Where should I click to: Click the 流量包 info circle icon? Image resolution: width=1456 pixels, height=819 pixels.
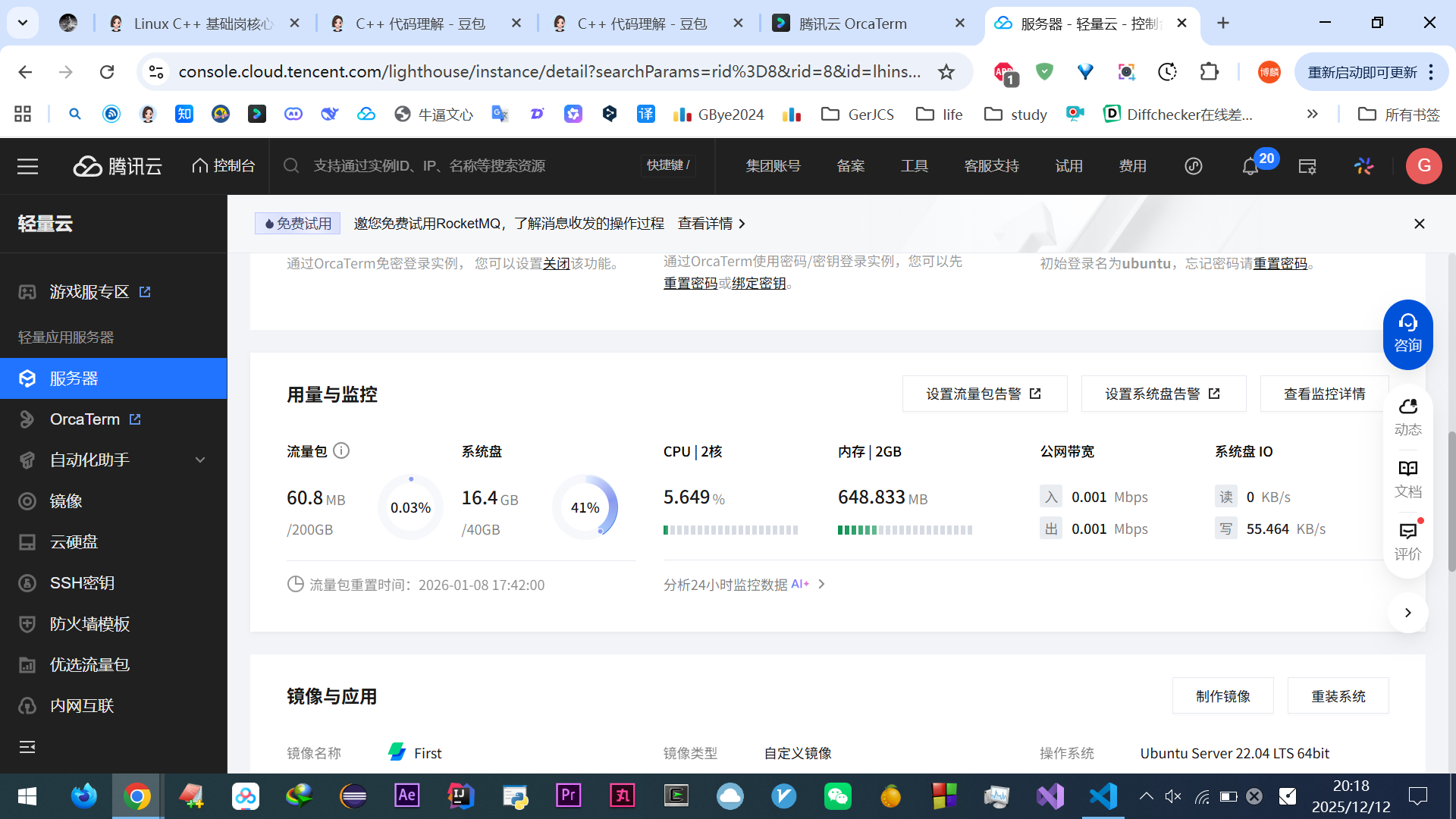point(341,451)
